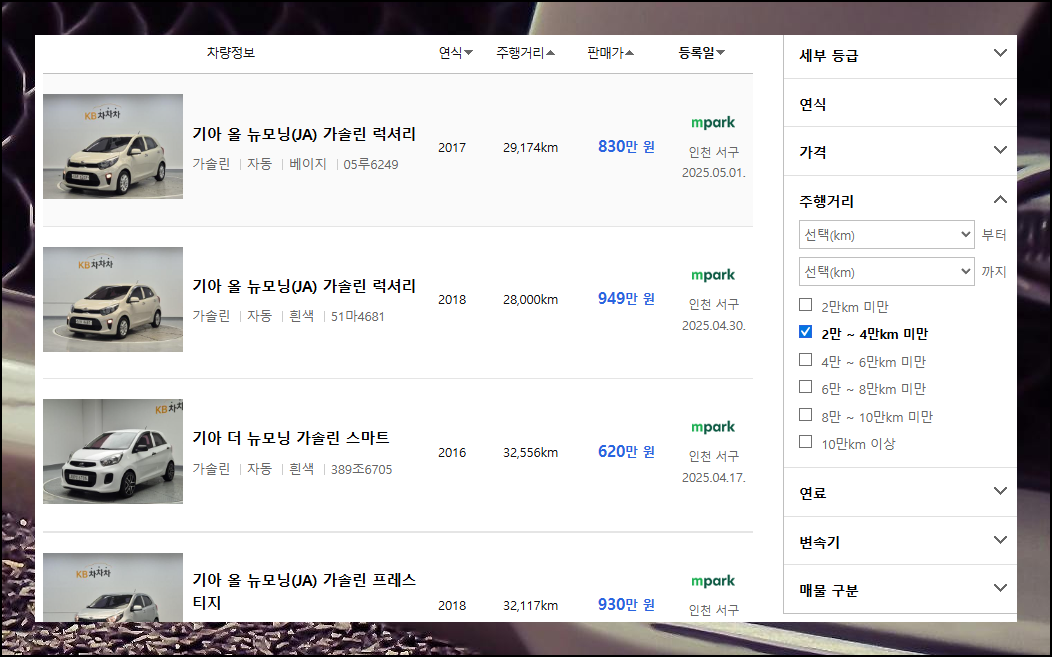Open 기아 올 뉴모닝 럭셔리 2017 listing title
Viewport: 1052px width, 657px height.
click(x=304, y=134)
